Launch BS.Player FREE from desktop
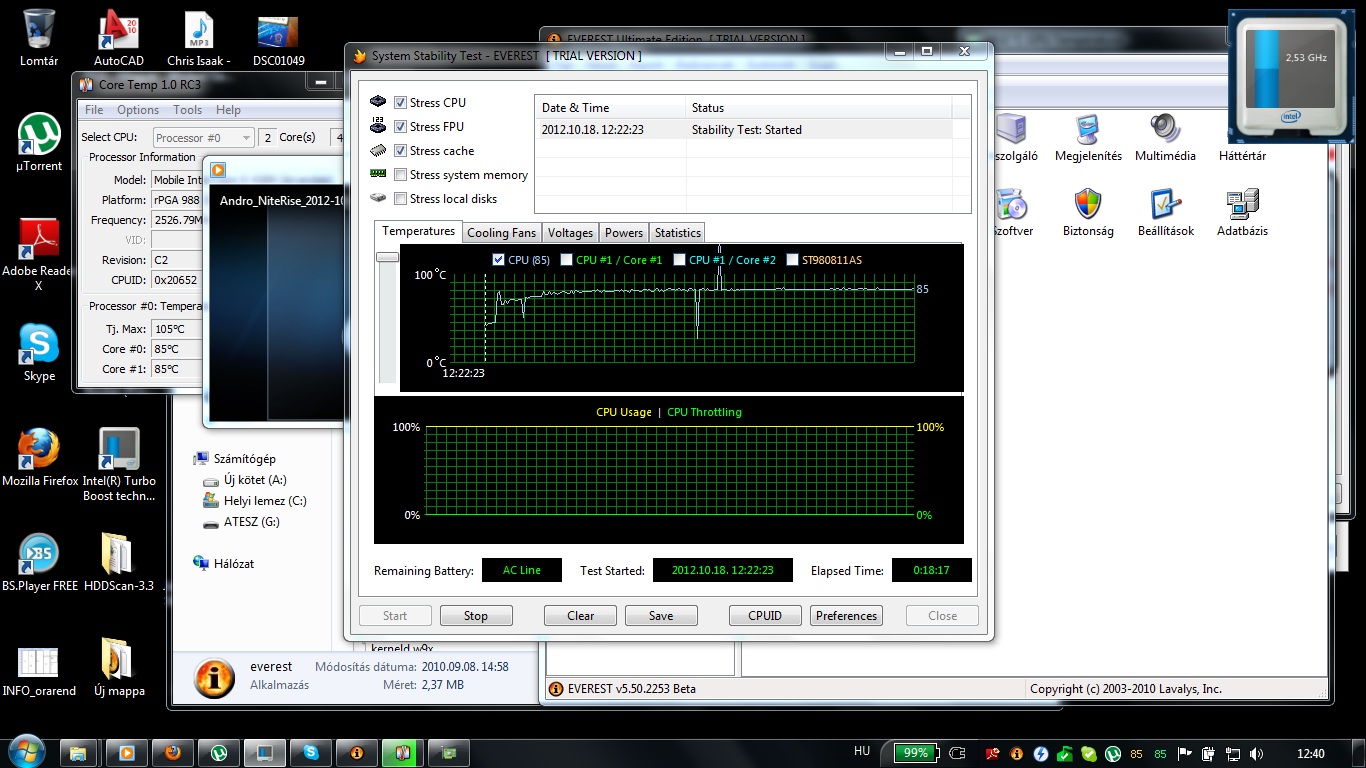Screen dimensions: 1366x768 coord(40,562)
